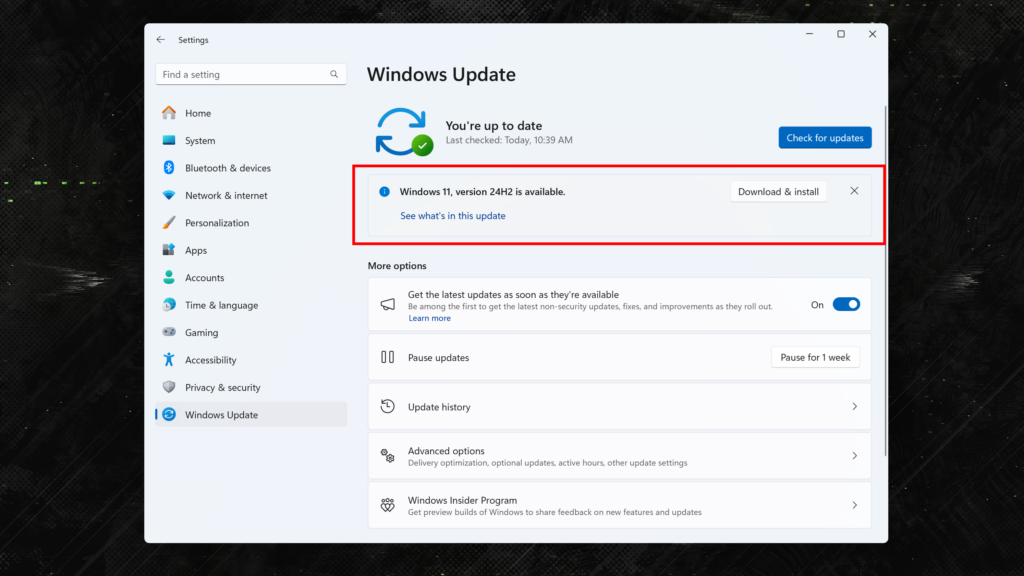The height and width of the screenshot is (576, 1024).
Task: Select Personalization in the sidebar
Action: pos(251,223)
